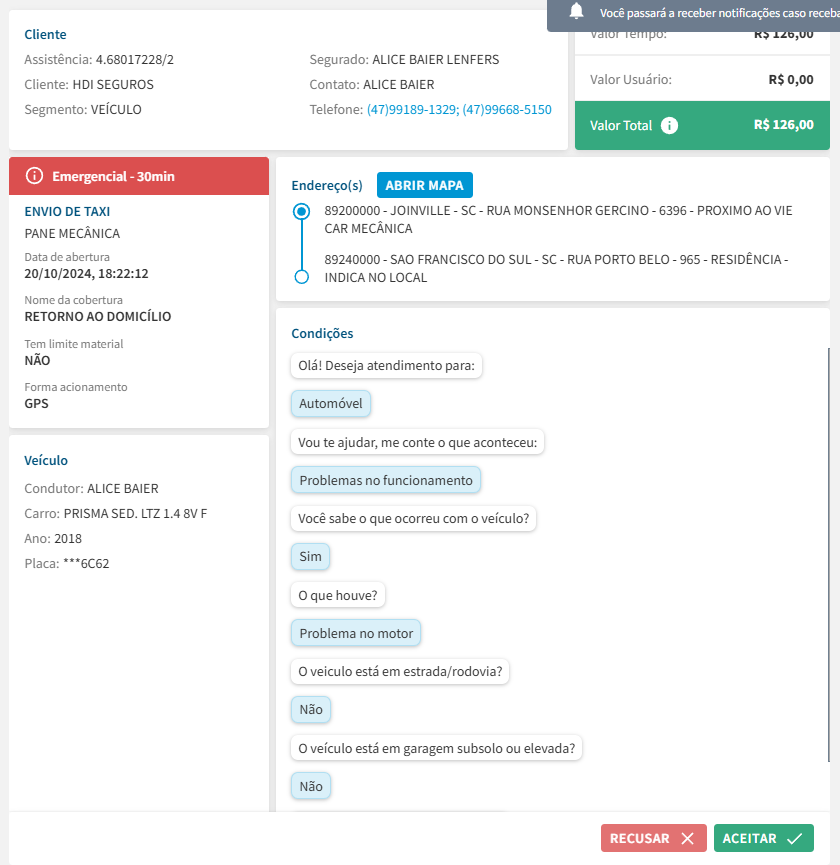The height and width of the screenshot is (865, 840).
Task: Select the origin marker for the Joinville address
Action: pos(302,212)
